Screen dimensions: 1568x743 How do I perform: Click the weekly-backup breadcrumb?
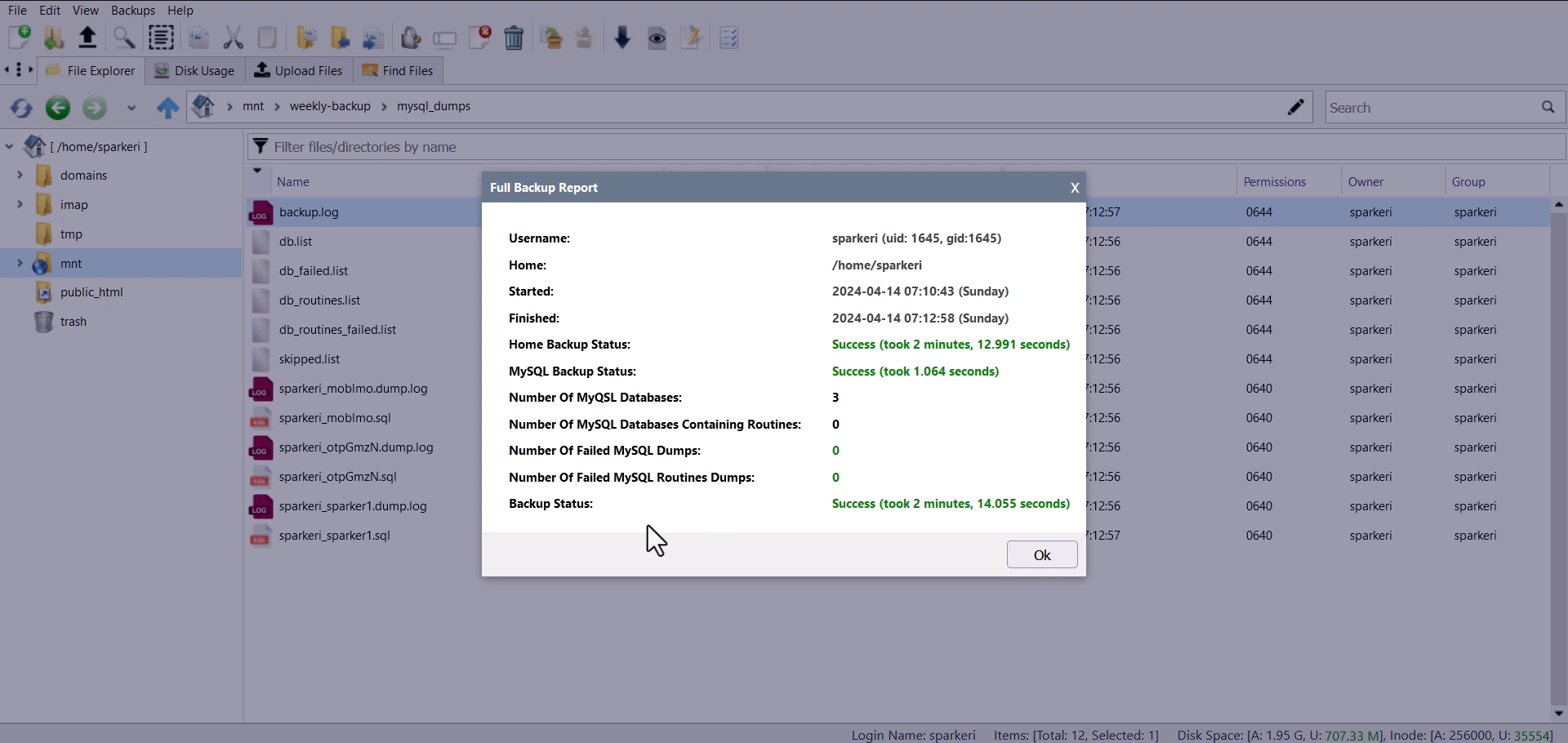(x=330, y=106)
